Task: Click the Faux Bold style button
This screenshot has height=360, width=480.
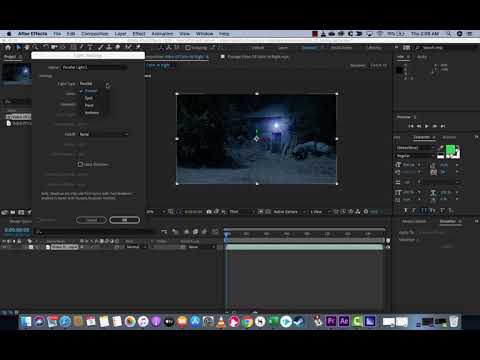Action: pyautogui.click(x=406, y=210)
